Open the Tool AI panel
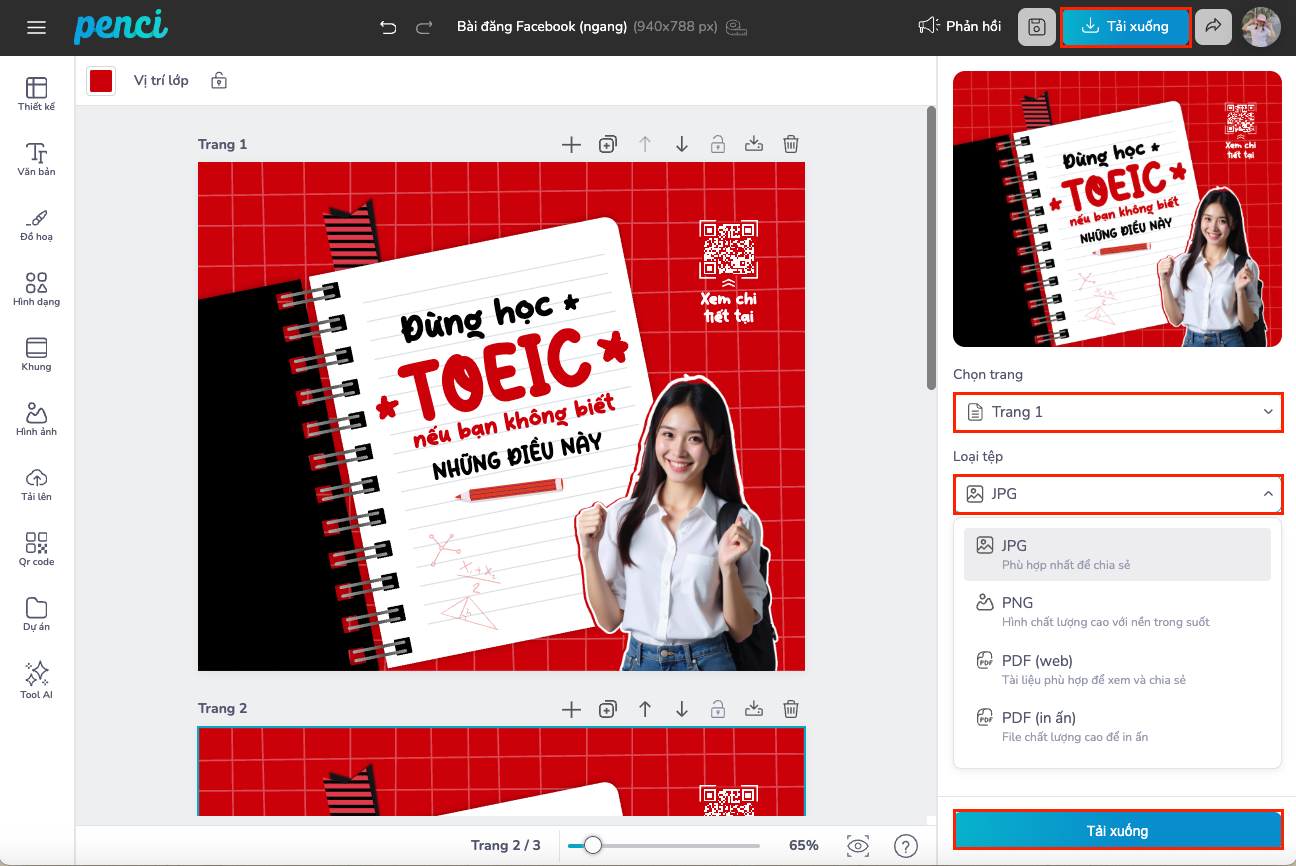Screen dimensions: 1296x866 36,679
